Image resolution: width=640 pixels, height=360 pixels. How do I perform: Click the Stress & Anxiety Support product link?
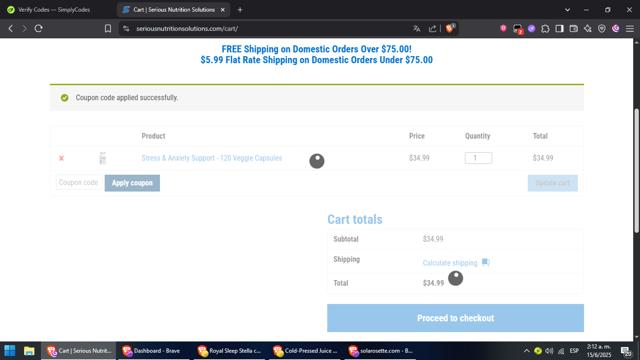pyautogui.click(x=211, y=158)
